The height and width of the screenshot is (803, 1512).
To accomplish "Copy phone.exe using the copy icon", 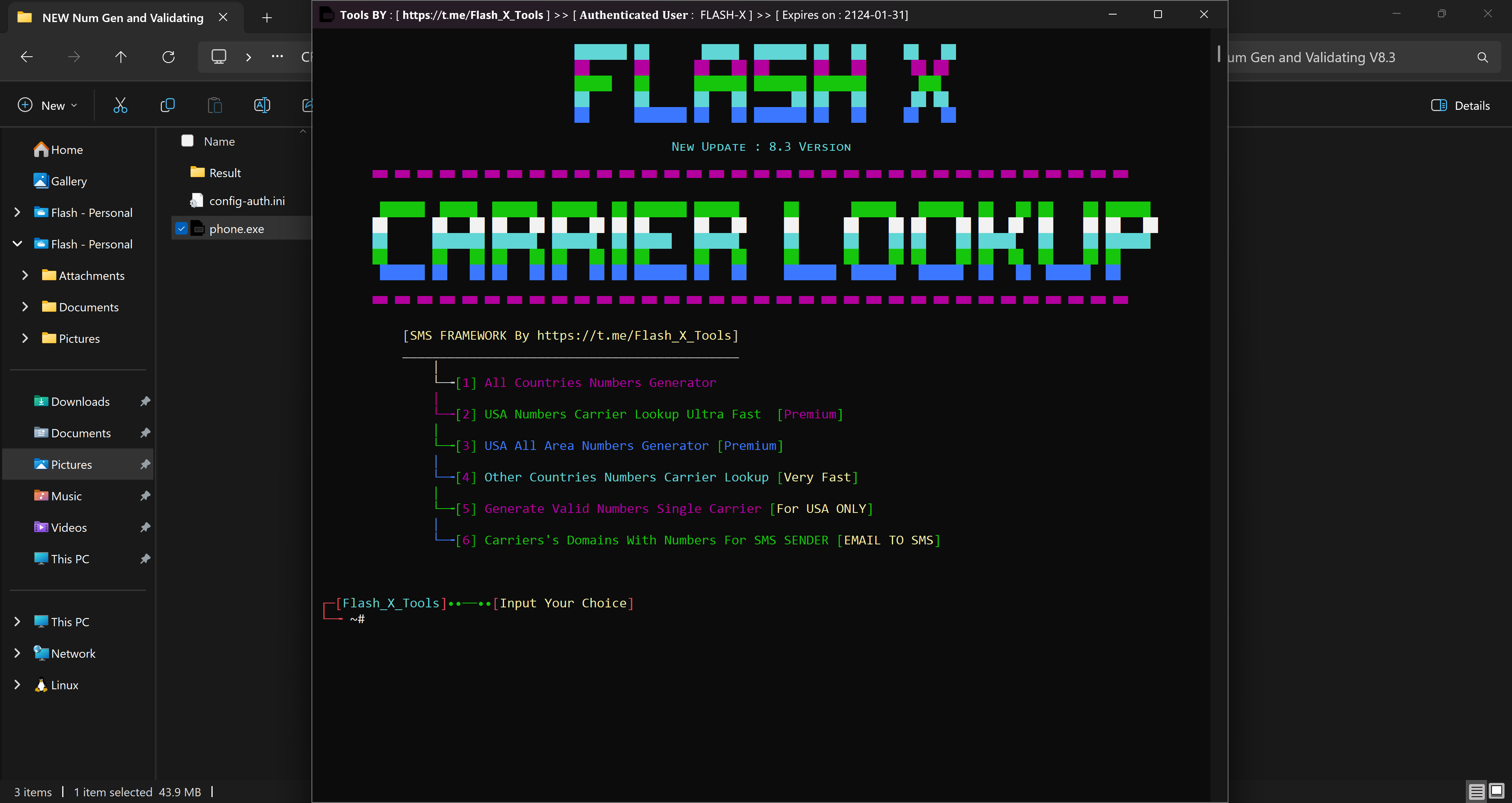I will 167,104.
